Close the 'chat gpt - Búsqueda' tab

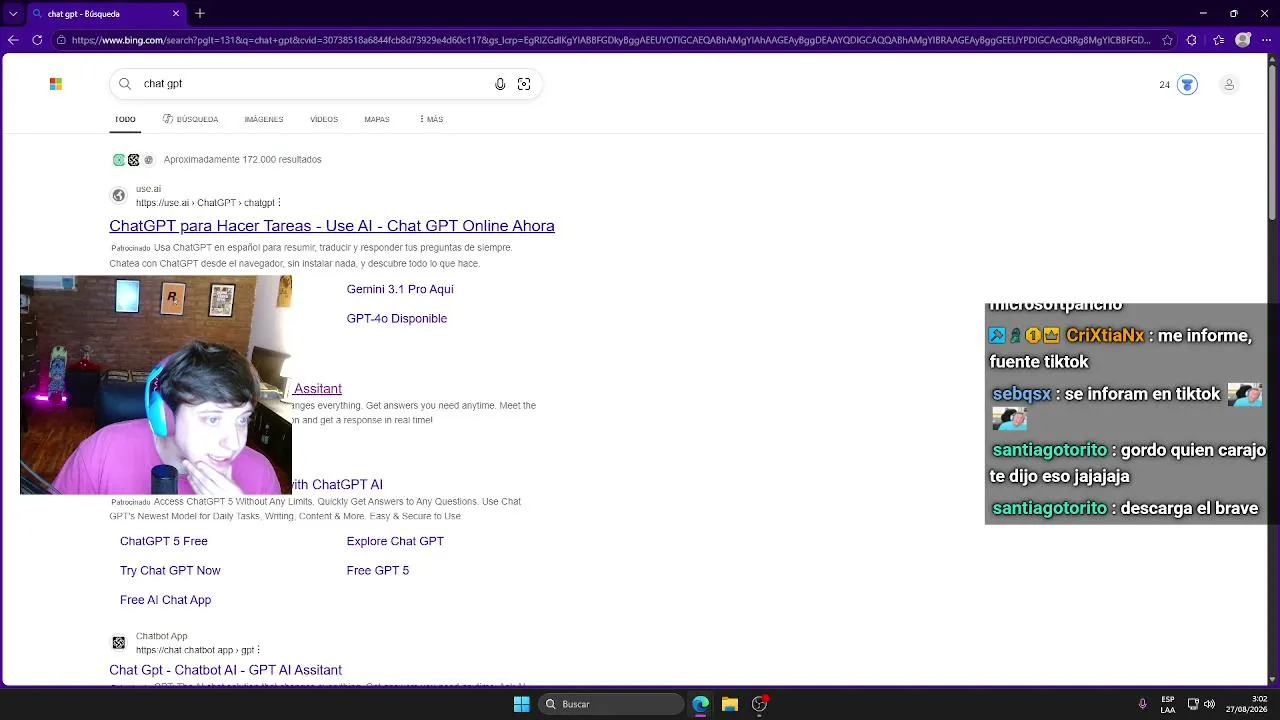point(176,14)
